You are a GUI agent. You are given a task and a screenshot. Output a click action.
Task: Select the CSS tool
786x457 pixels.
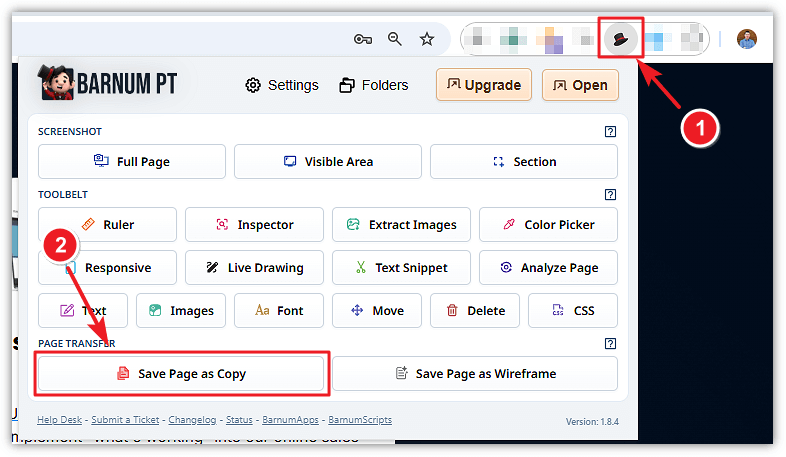tap(573, 311)
